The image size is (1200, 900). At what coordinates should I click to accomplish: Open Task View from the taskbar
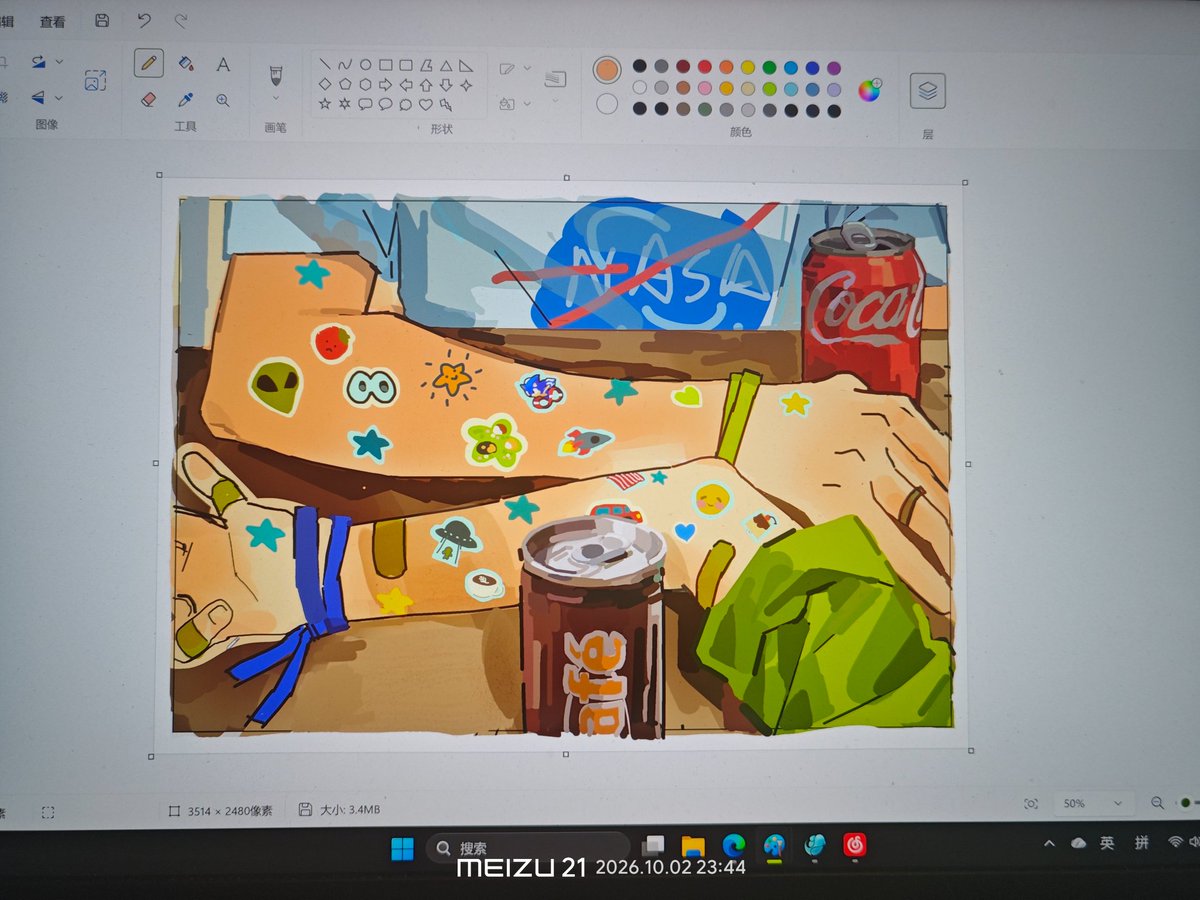tap(654, 846)
